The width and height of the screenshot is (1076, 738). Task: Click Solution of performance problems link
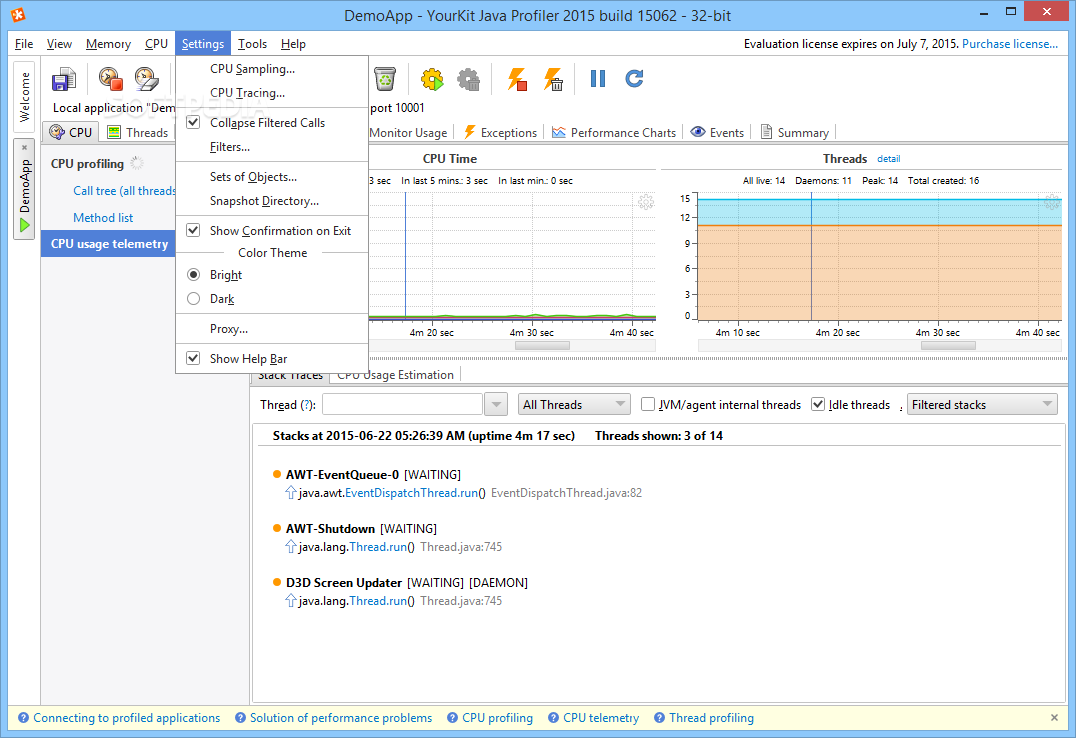point(340,717)
